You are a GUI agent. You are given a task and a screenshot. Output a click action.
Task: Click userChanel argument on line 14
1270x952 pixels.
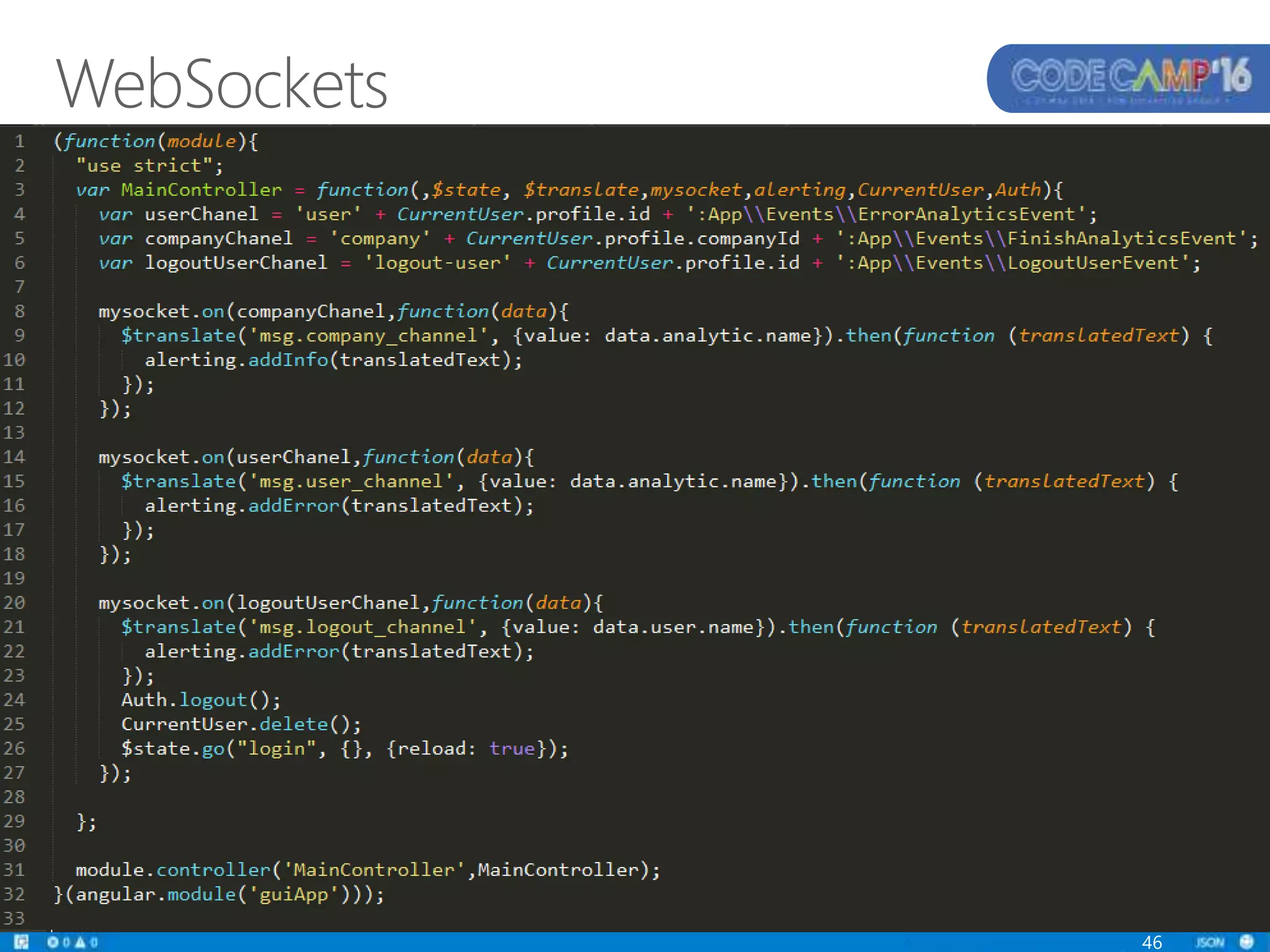coord(293,457)
